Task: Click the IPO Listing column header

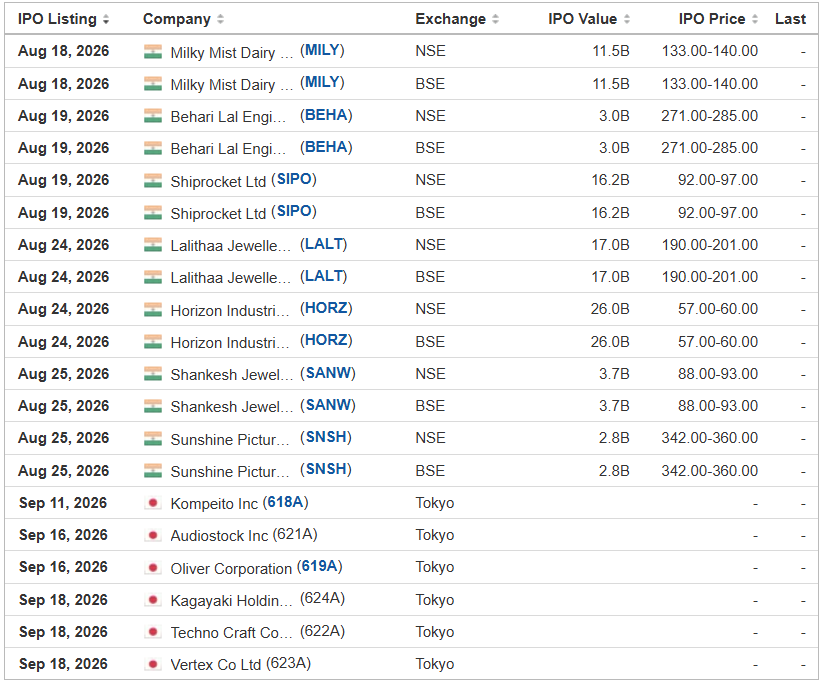Action: click(x=57, y=19)
